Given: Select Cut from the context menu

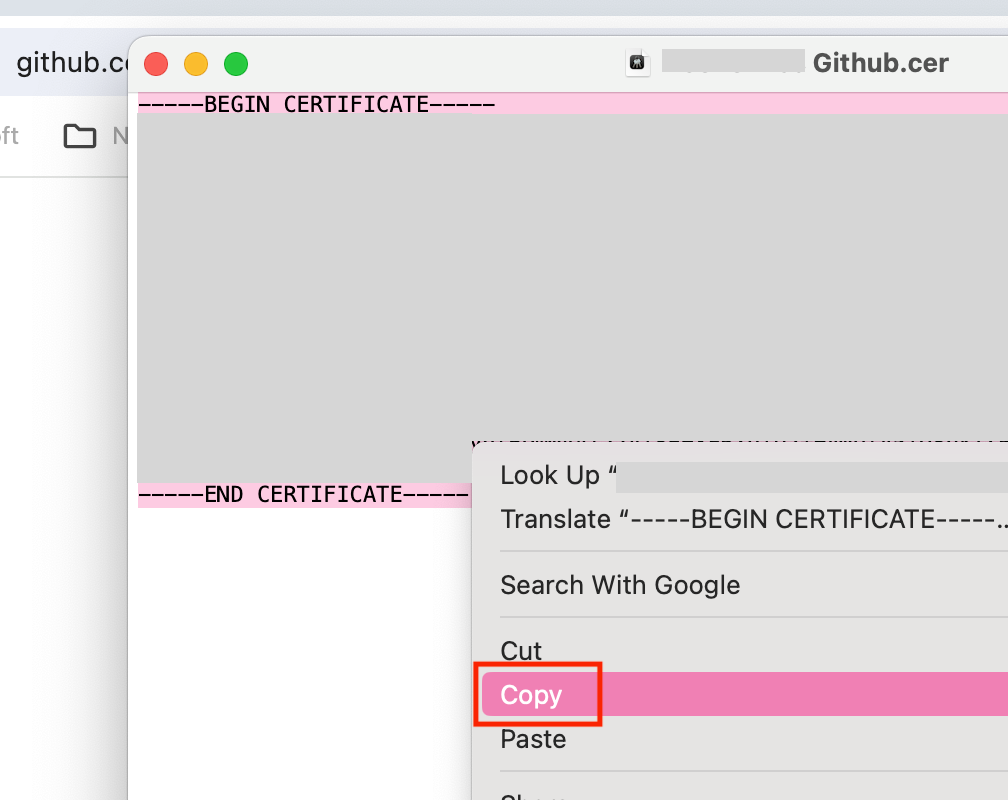Looking at the screenshot, I should [x=521, y=650].
